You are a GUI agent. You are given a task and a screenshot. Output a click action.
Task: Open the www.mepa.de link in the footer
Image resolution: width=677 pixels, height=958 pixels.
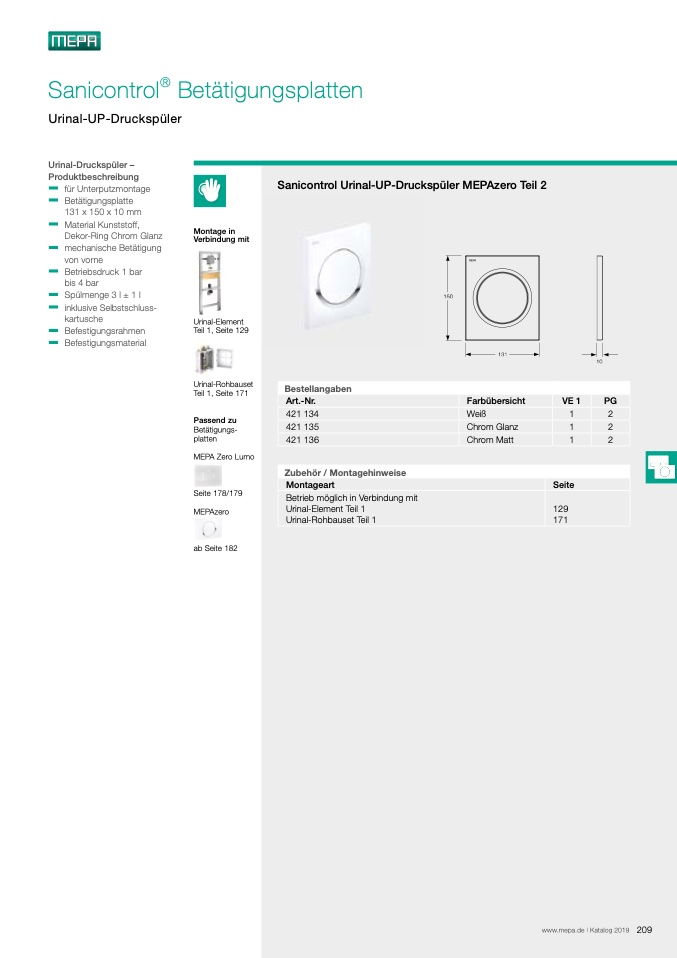click(563, 930)
